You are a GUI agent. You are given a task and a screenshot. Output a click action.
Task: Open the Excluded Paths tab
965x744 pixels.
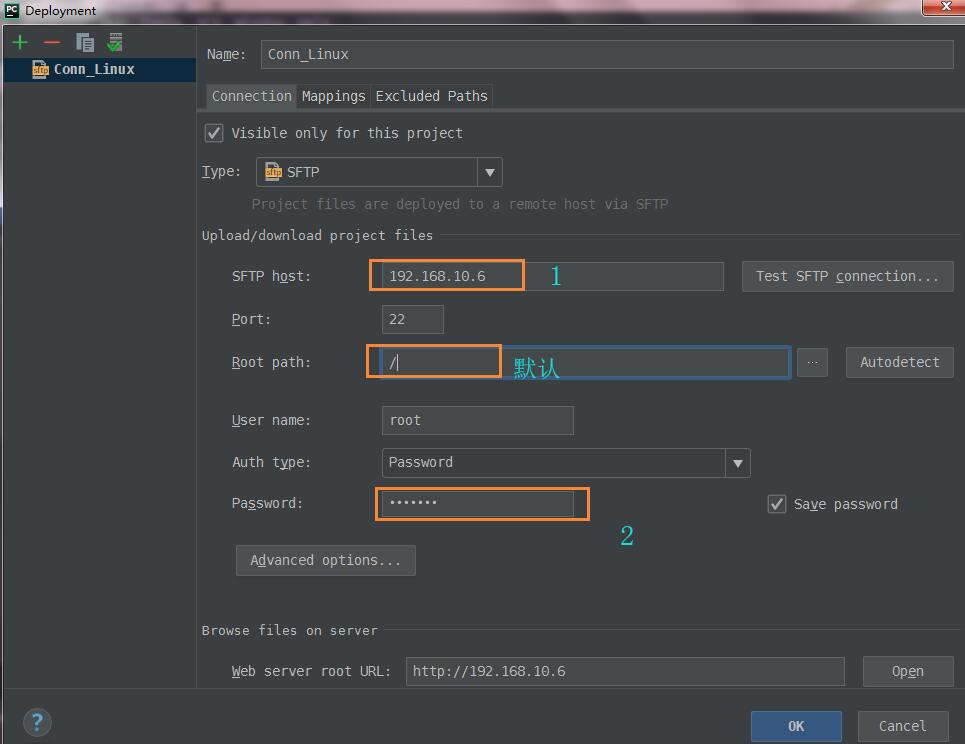coord(431,96)
